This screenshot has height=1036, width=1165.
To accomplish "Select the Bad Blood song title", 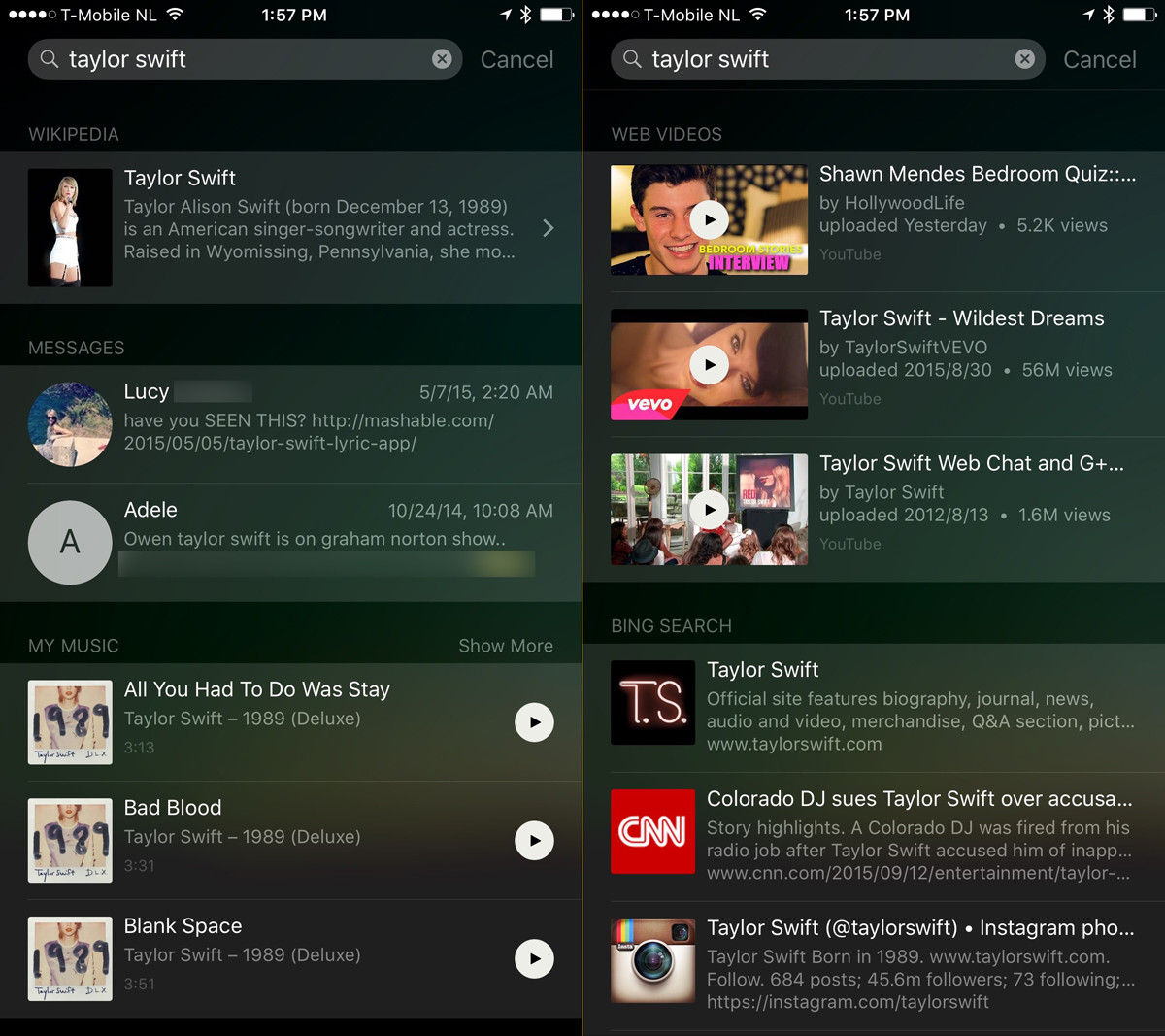I will tap(173, 808).
